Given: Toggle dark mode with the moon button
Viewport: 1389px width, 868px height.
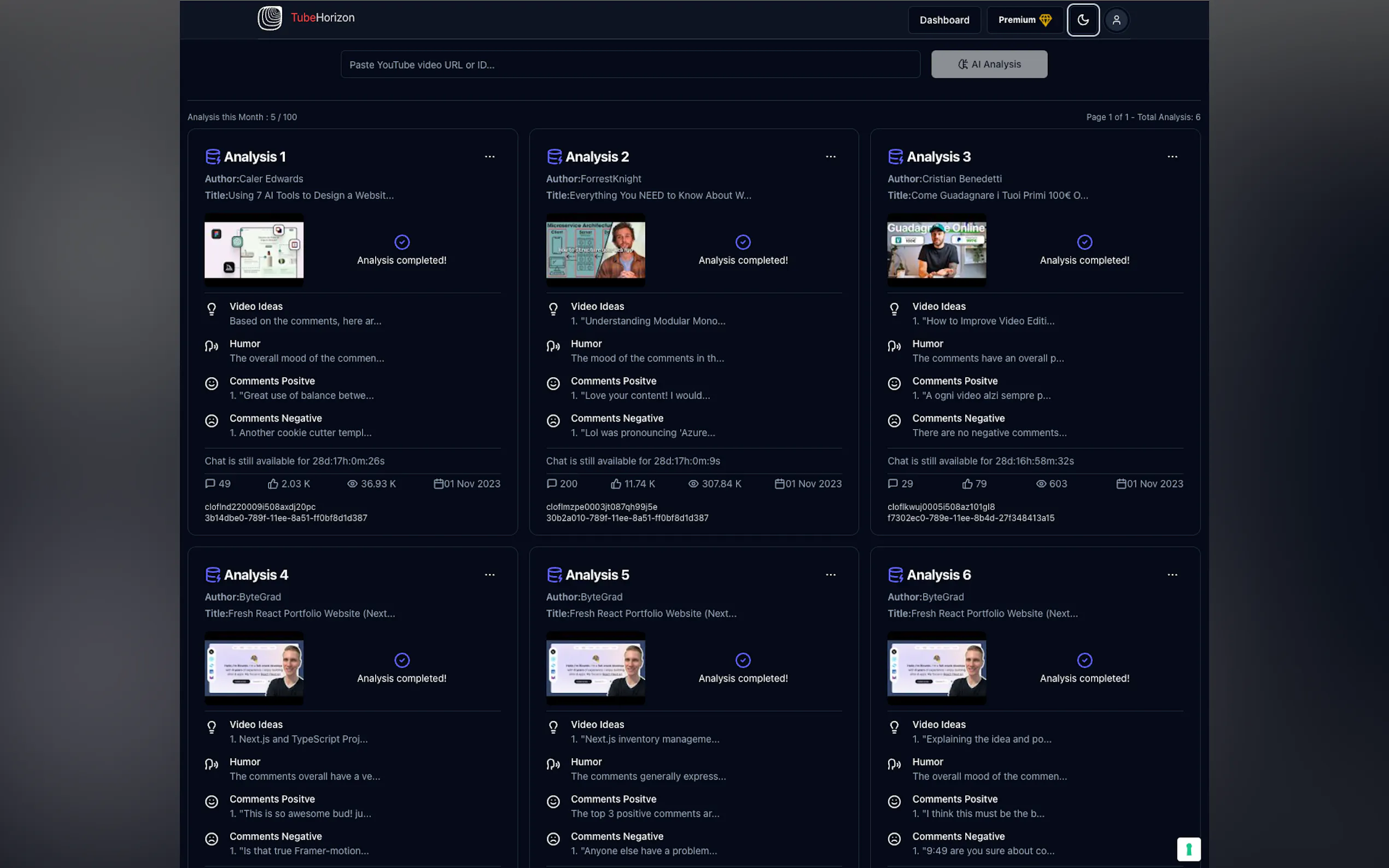Looking at the screenshot, I should (x=1083, y=20).
